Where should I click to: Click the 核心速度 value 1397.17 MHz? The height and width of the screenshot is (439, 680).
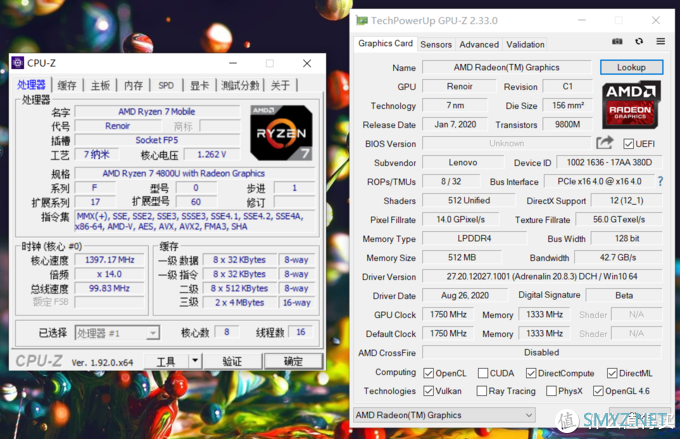109,260
